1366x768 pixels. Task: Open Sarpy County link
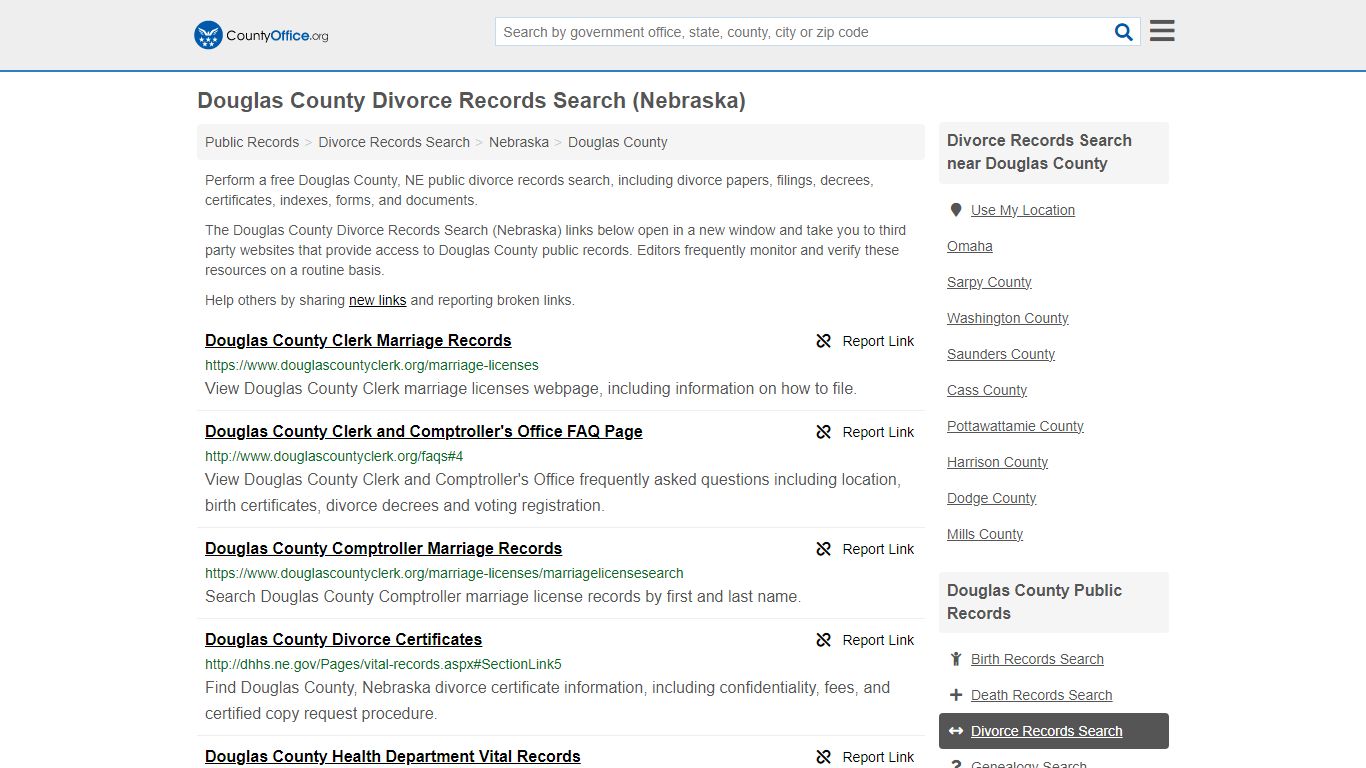click(989, 282)
